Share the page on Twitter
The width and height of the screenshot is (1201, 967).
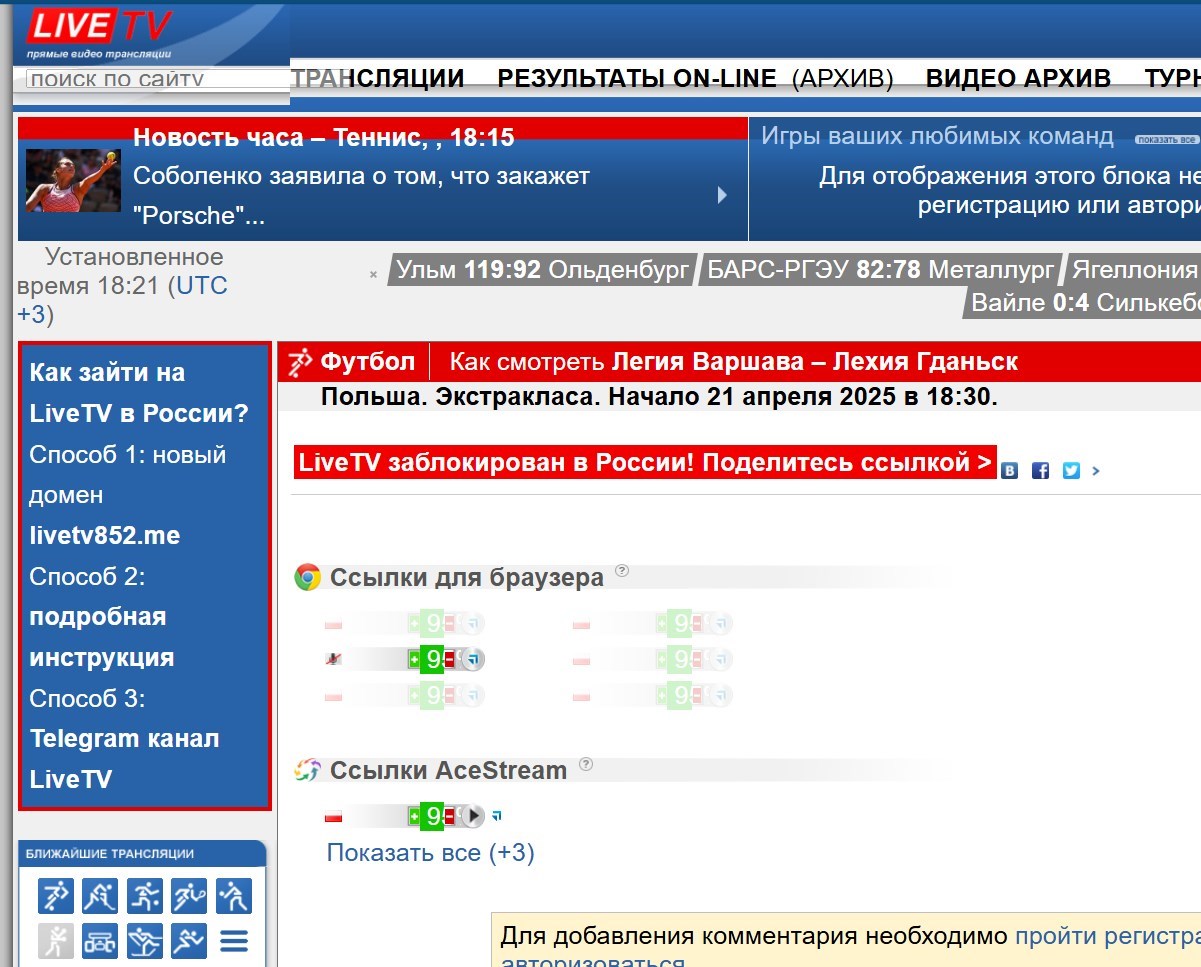1072,470
